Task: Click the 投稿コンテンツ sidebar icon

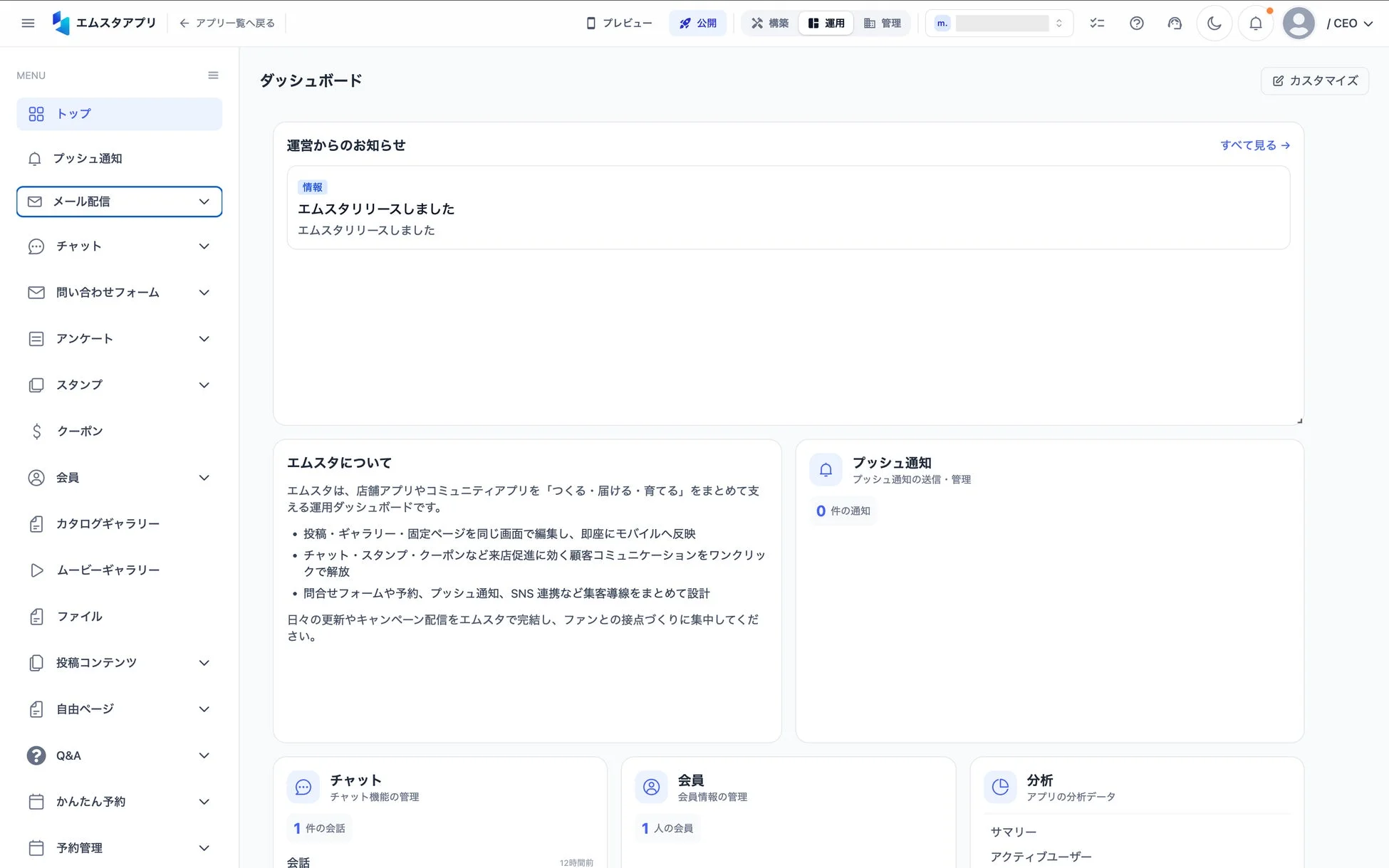Action: (x=36, y=663)
